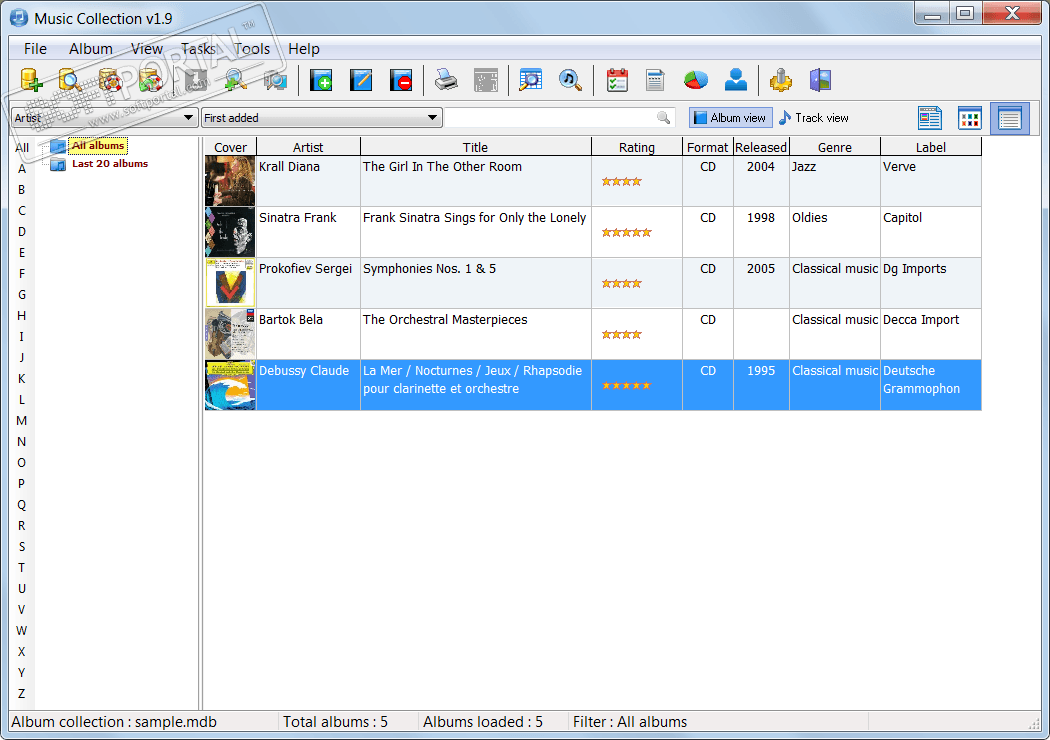1050x740 pixels.
Task: Click the delete album red minus icon
Action: 401,80
